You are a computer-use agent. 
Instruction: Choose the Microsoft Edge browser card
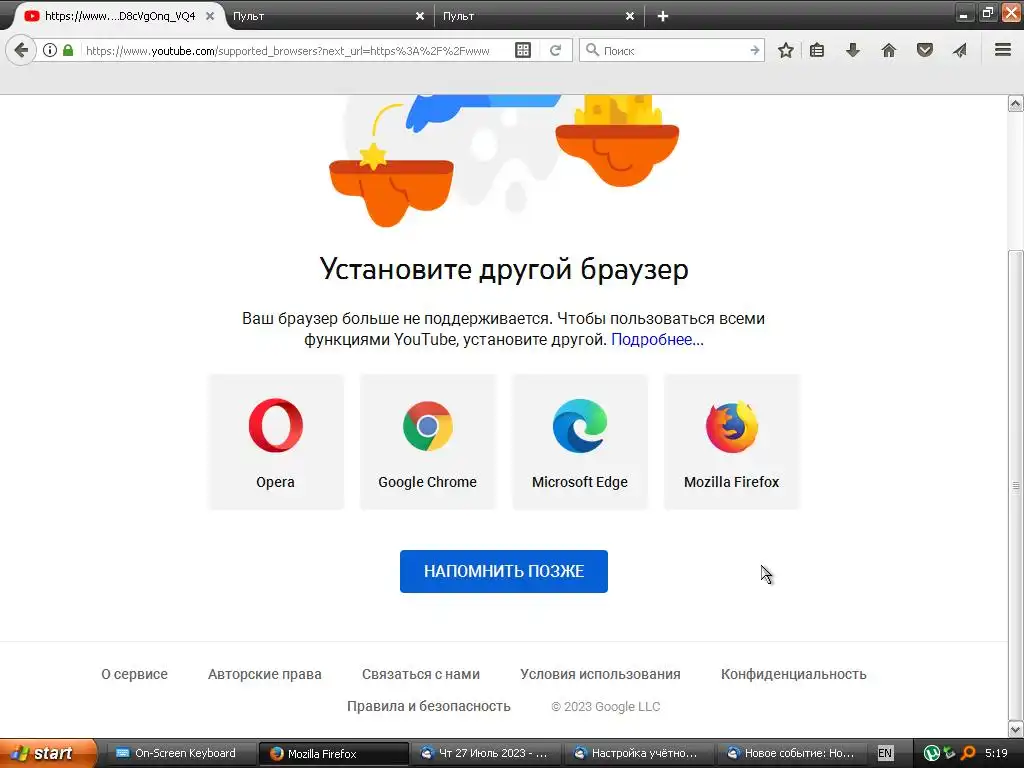click(x=580, y=442)
